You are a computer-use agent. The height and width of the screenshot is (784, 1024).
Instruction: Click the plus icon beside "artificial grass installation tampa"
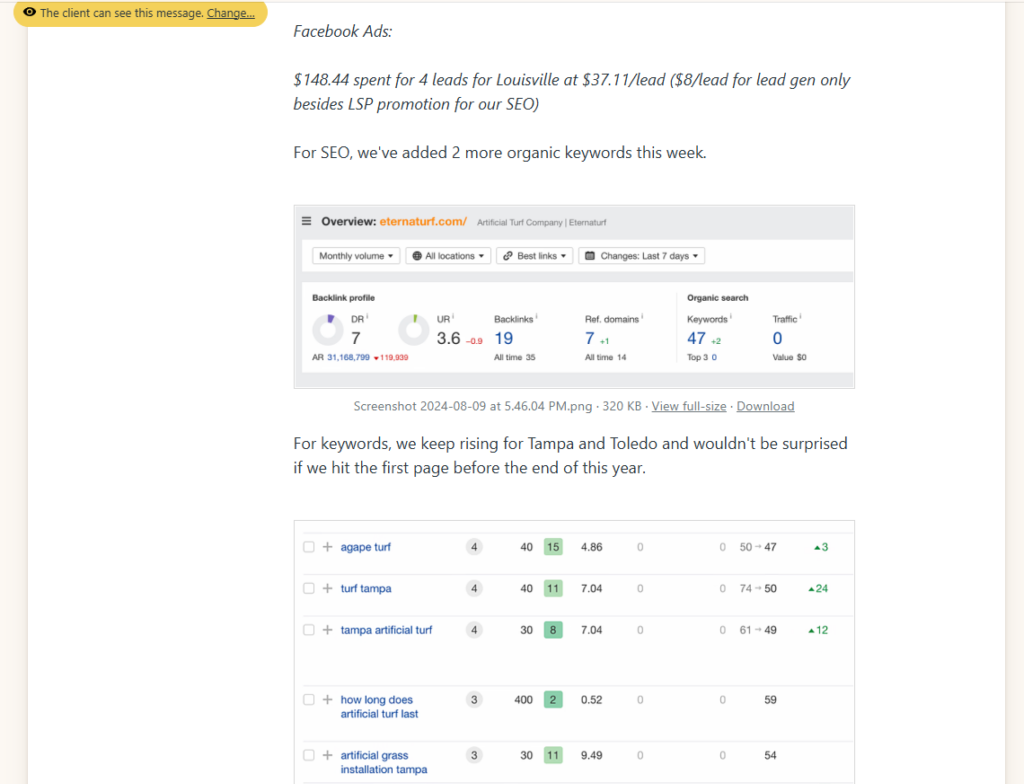(327, 756)
